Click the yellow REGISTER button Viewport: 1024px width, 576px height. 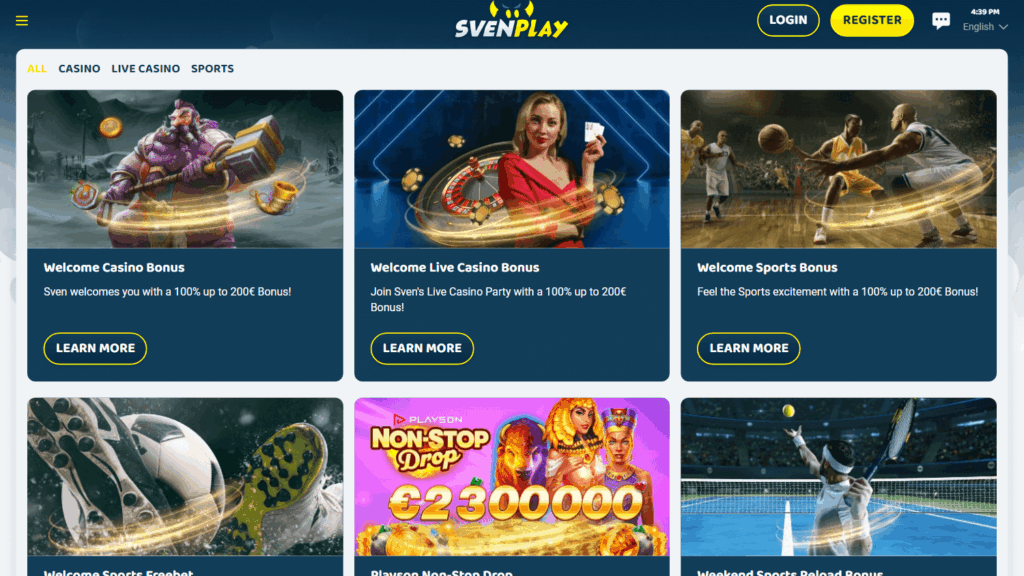click(x=872, y=20)
